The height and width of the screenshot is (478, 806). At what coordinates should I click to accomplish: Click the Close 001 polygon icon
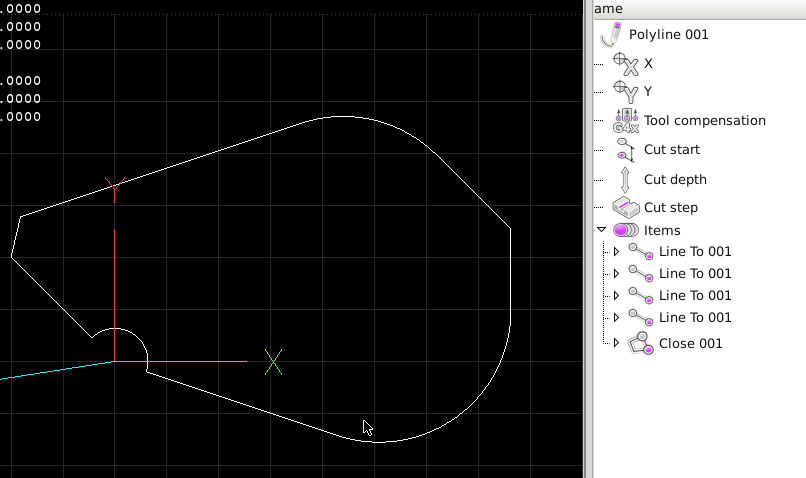(641, 343)
